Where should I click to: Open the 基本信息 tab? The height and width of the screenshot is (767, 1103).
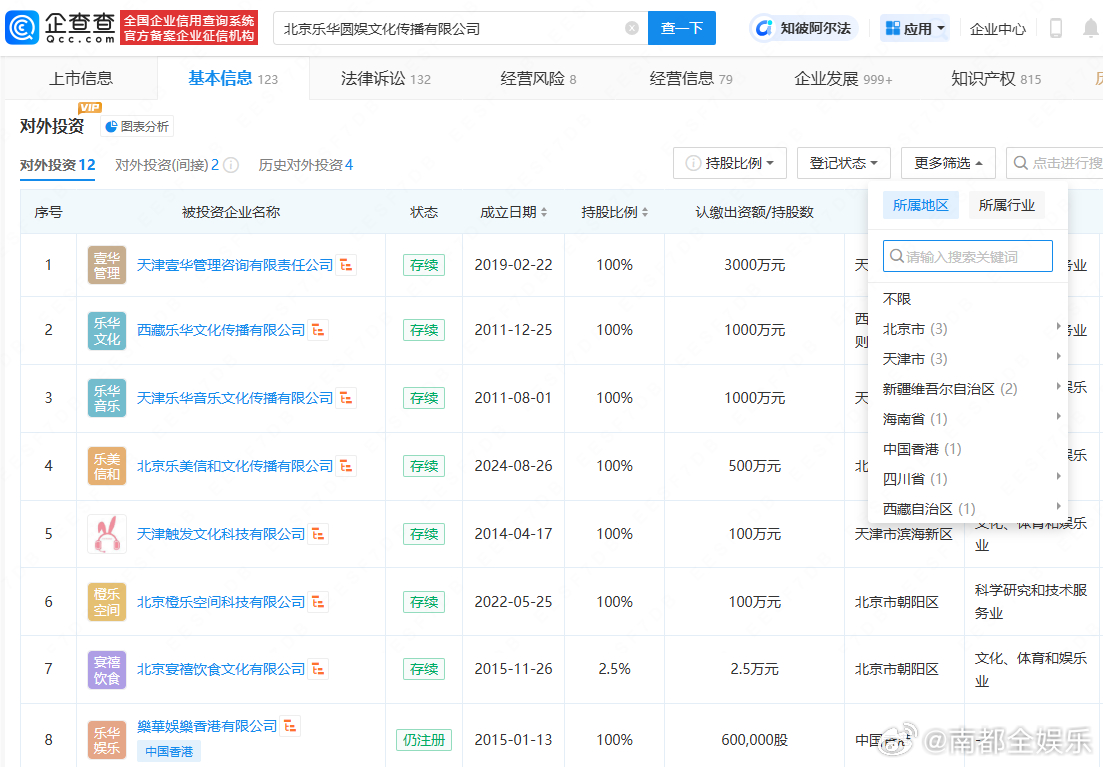233,78
